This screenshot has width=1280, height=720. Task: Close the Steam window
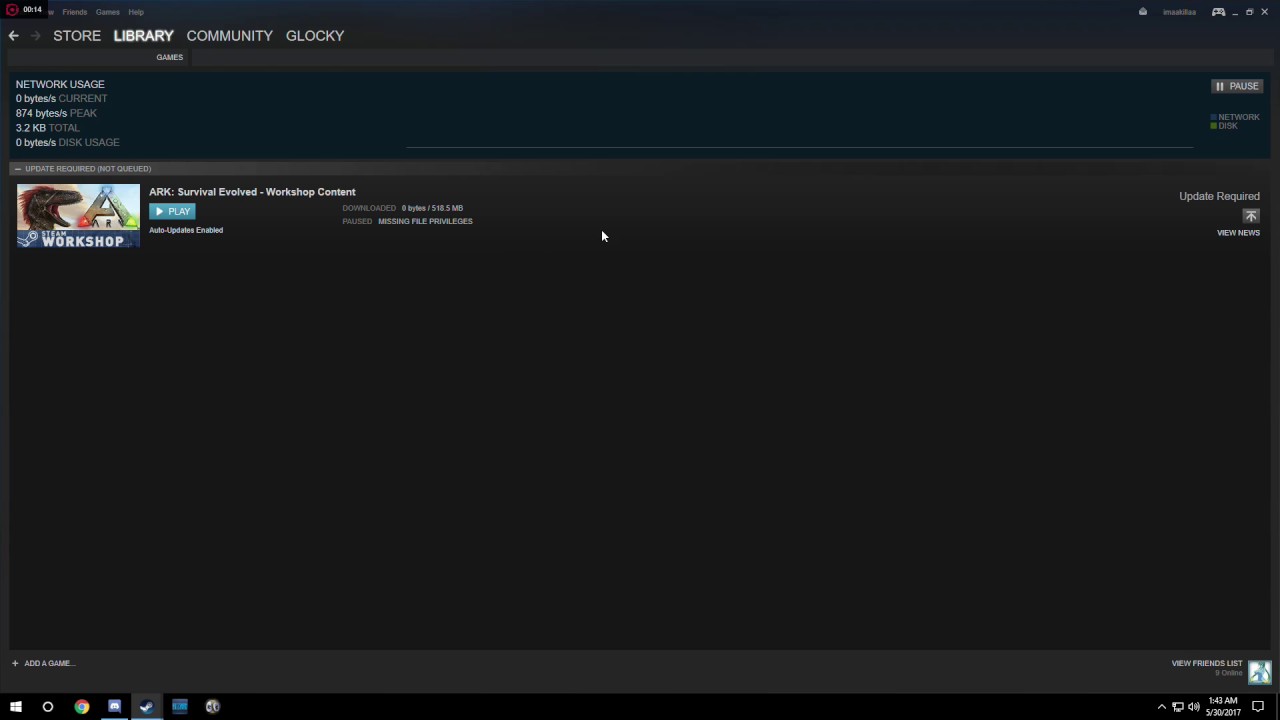pyautogui.click(x=1264, y=12)
